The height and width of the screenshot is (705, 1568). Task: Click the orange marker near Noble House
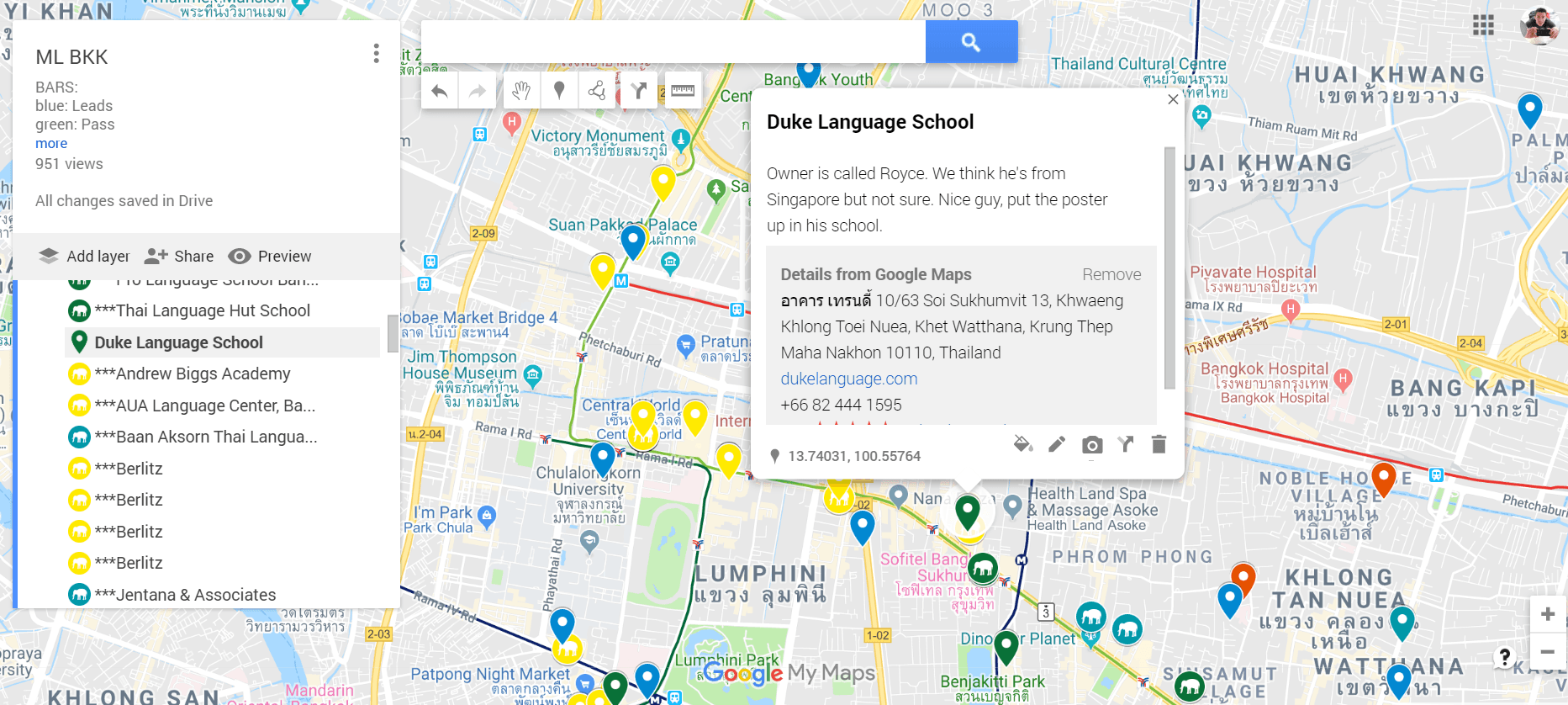pyautogui.click(x=1383, y=480)
